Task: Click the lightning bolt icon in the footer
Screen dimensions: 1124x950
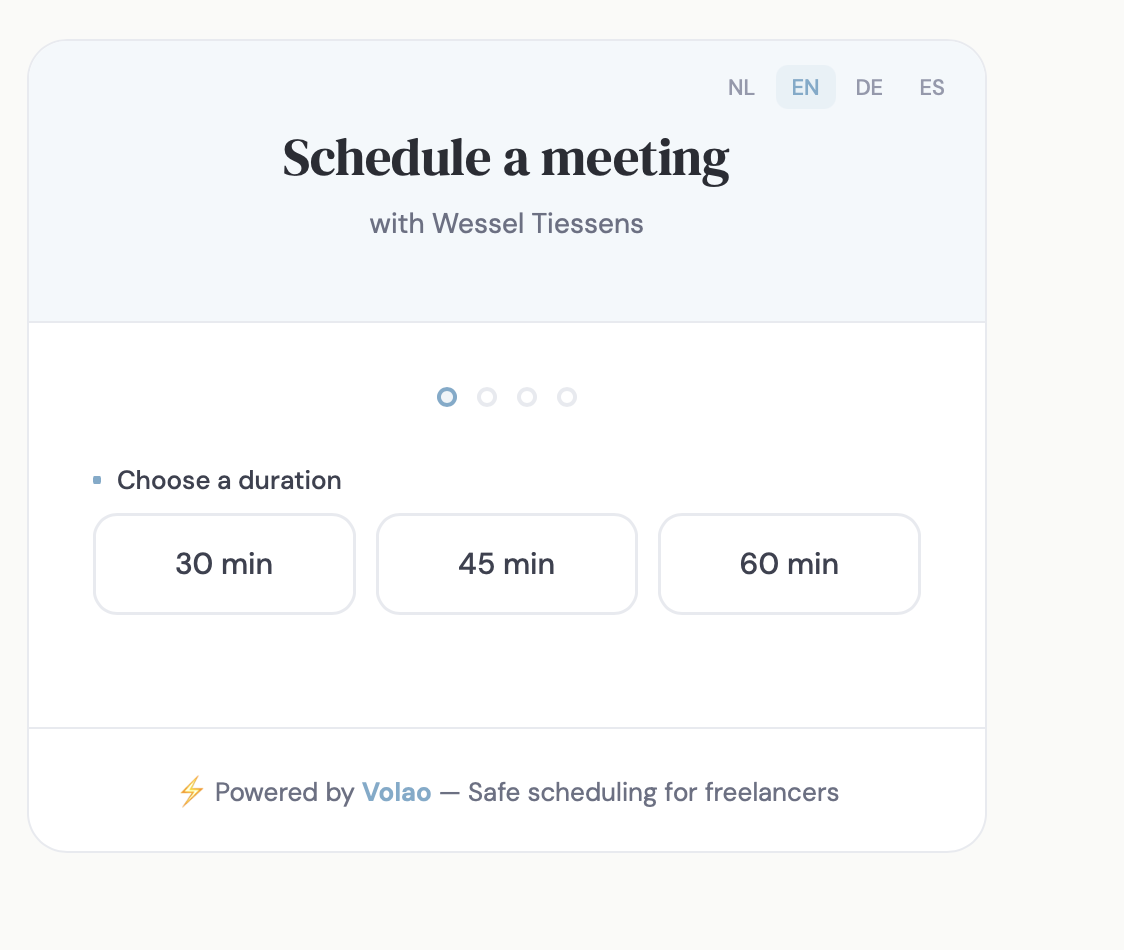Action: point(191,792)
